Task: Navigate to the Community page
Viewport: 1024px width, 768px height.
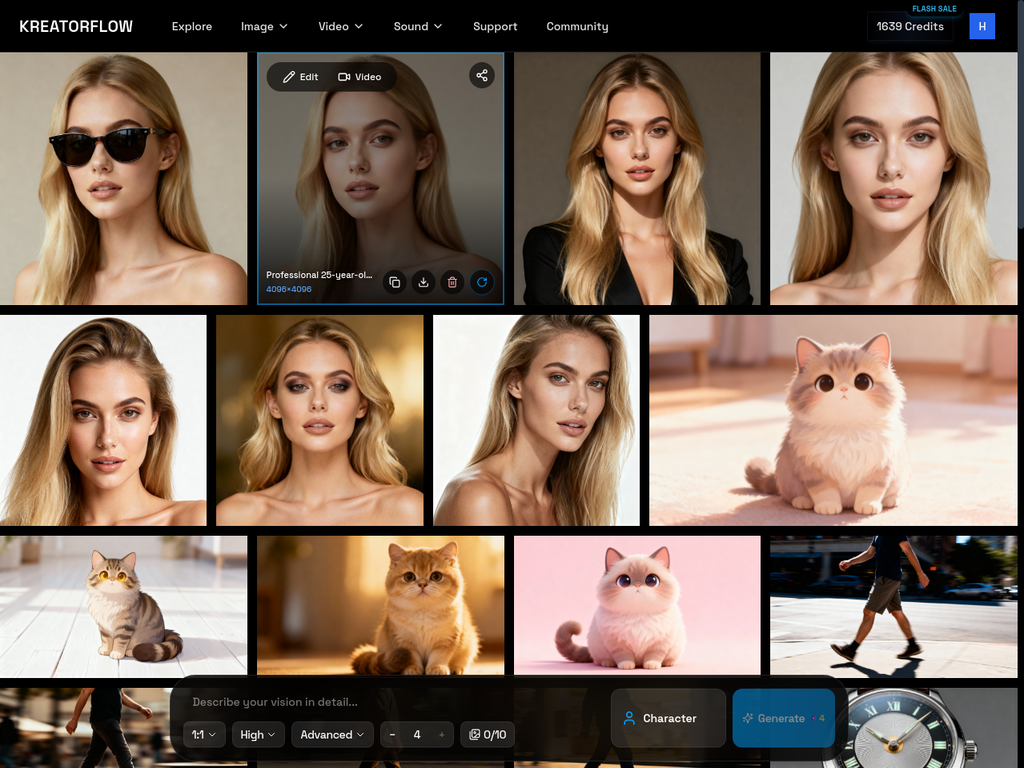Action: click(x=577, y=26)
